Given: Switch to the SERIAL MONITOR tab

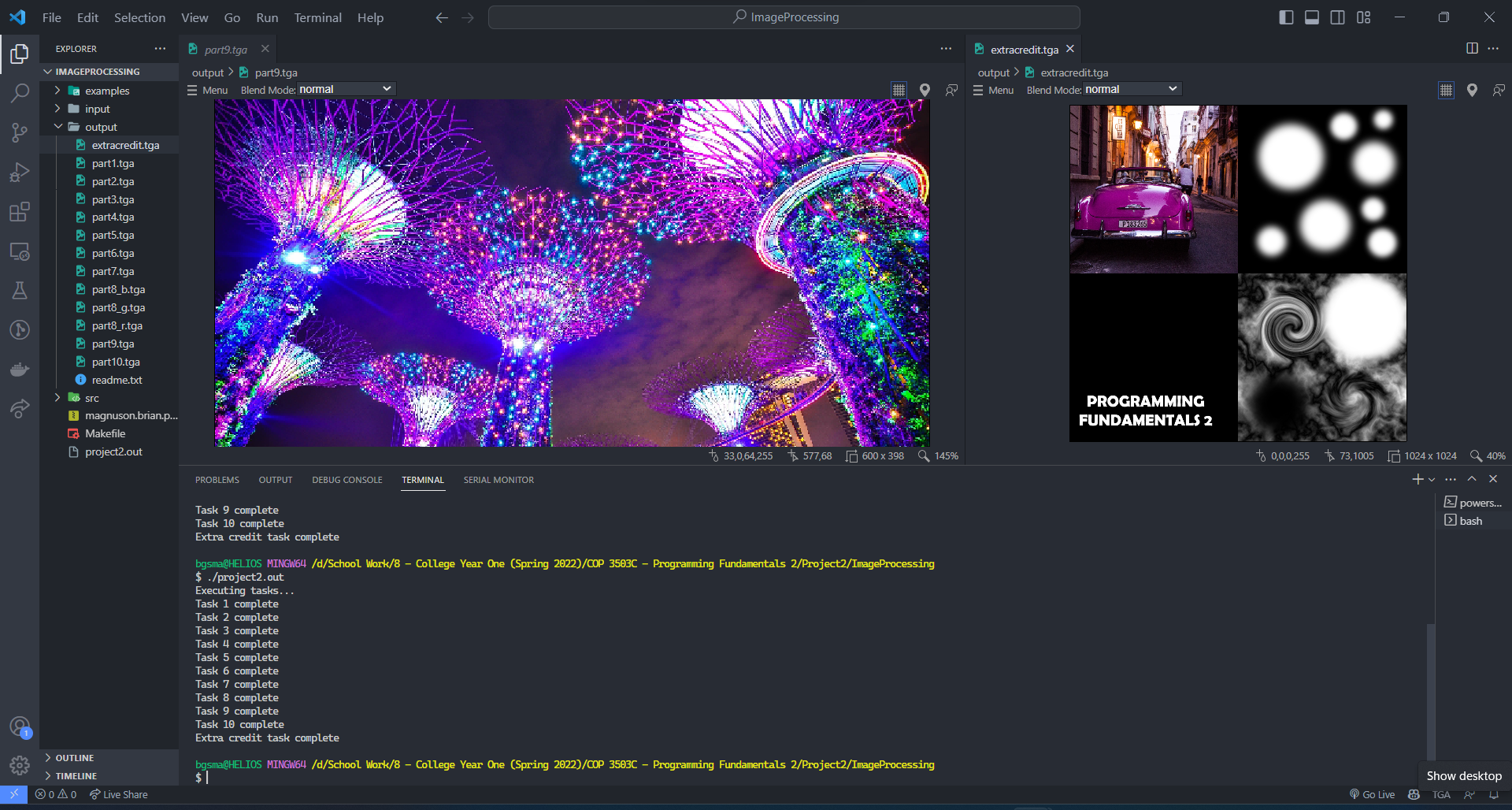Looking at the screenshot, I should [x=498, y=479].
